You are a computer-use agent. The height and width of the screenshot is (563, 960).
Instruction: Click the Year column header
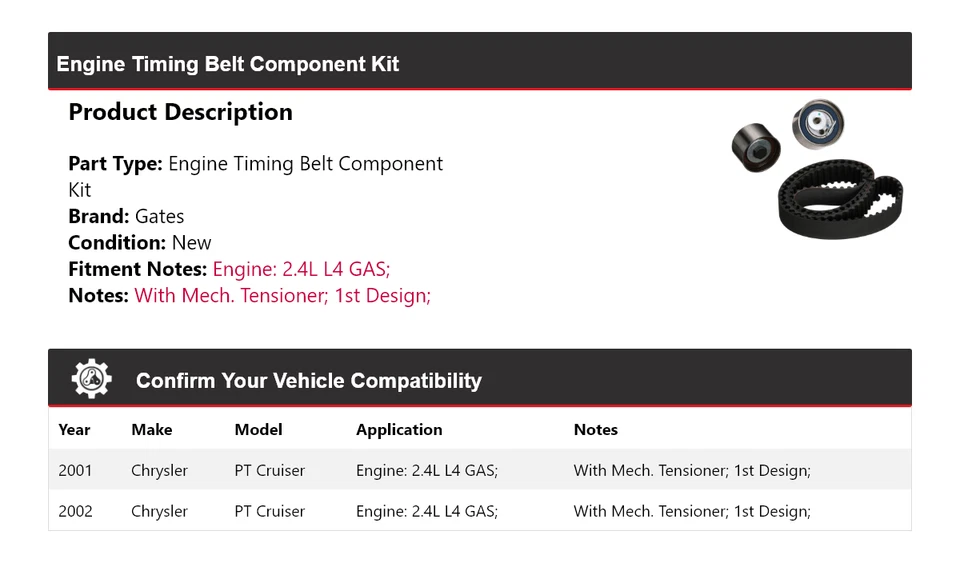tap(74, 429)
